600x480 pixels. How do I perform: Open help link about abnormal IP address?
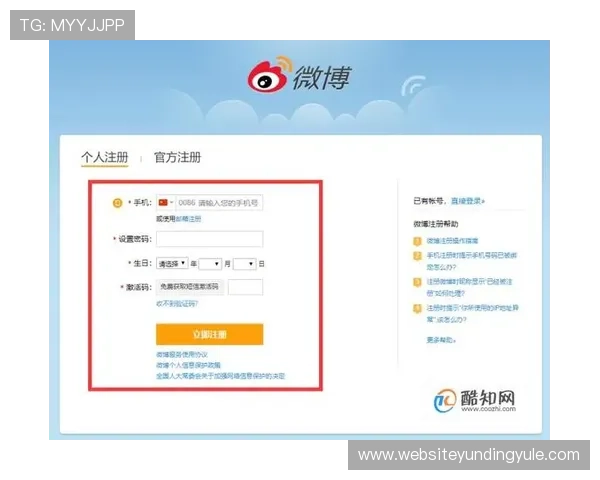472,313
